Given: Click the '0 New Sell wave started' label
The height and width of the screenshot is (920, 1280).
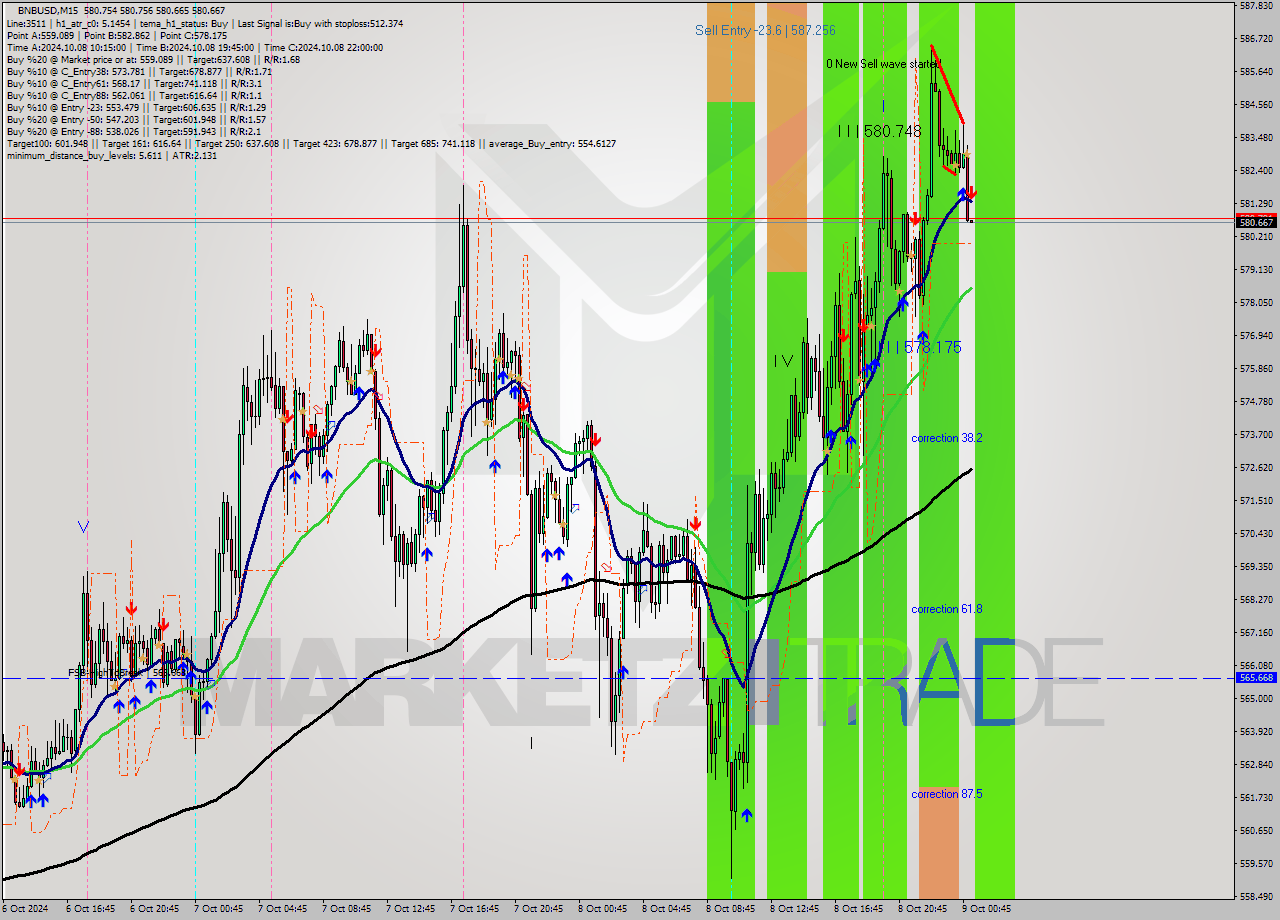Looking at the screenshot, I should [x=883, y=63].
